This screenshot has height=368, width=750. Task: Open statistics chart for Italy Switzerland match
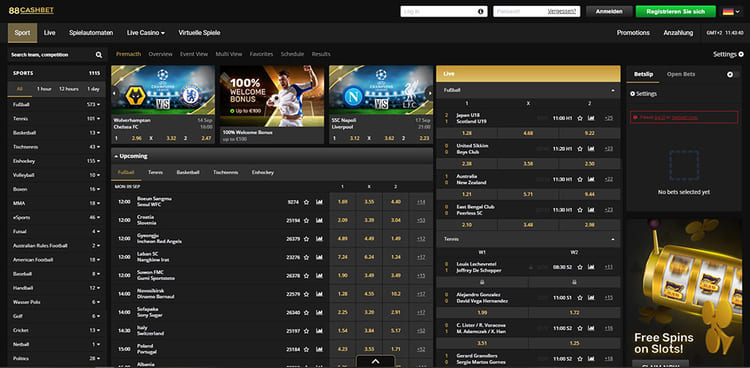[x=319, y=331]
